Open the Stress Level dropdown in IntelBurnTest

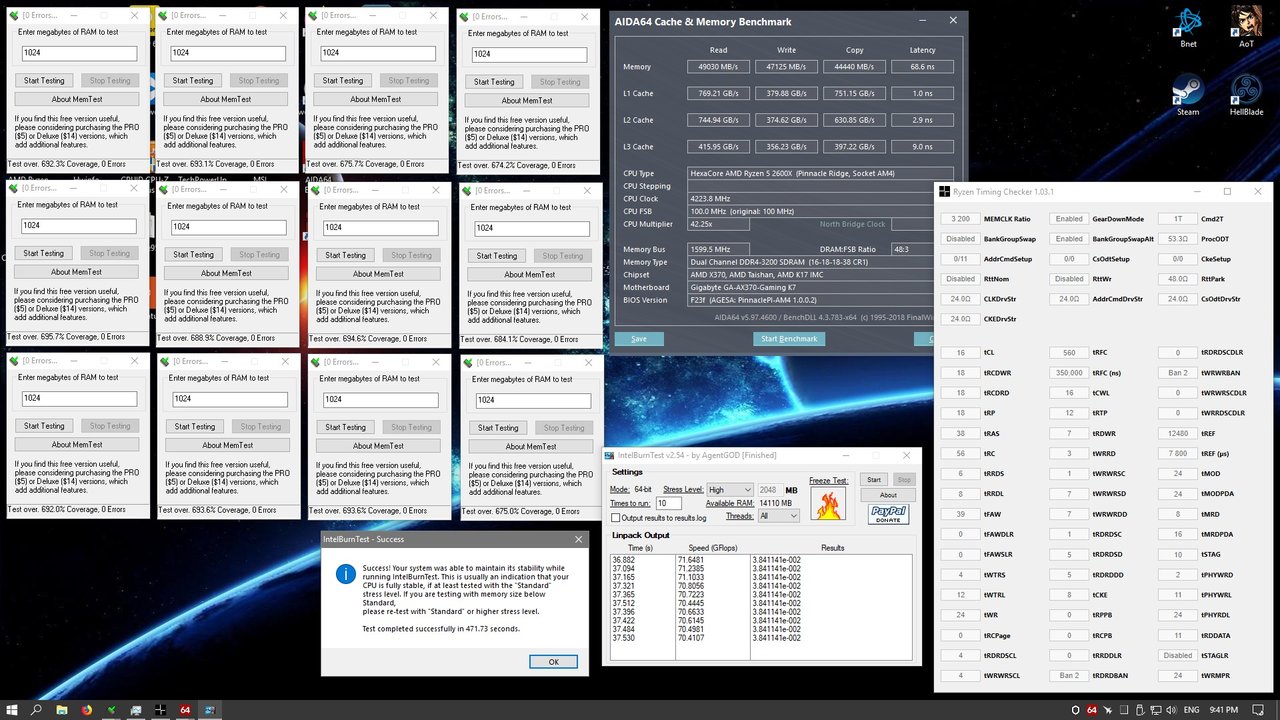point(729,490)
